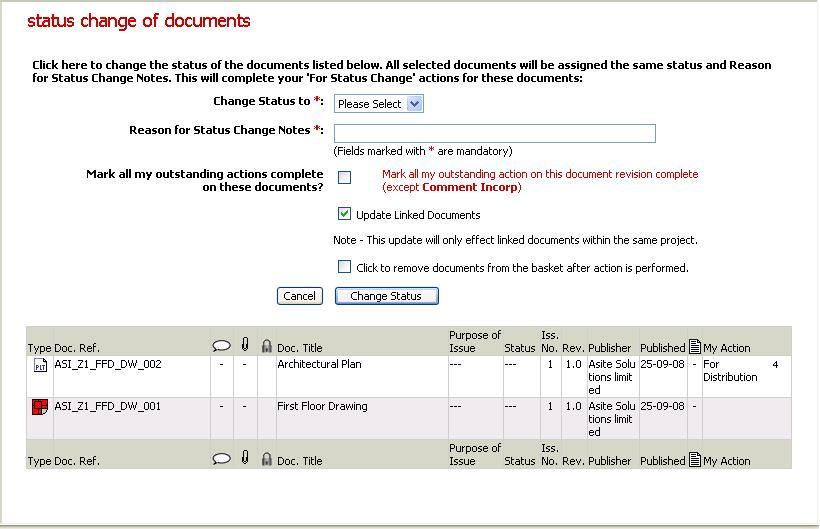
Task: Click Type column header at top
Action: point(39,348)
